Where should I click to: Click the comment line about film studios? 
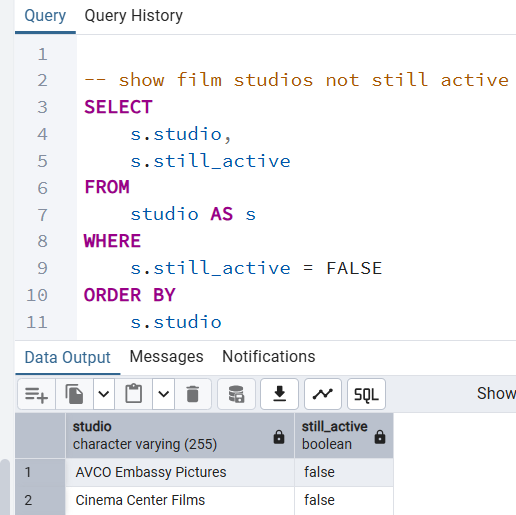[297, 80]
